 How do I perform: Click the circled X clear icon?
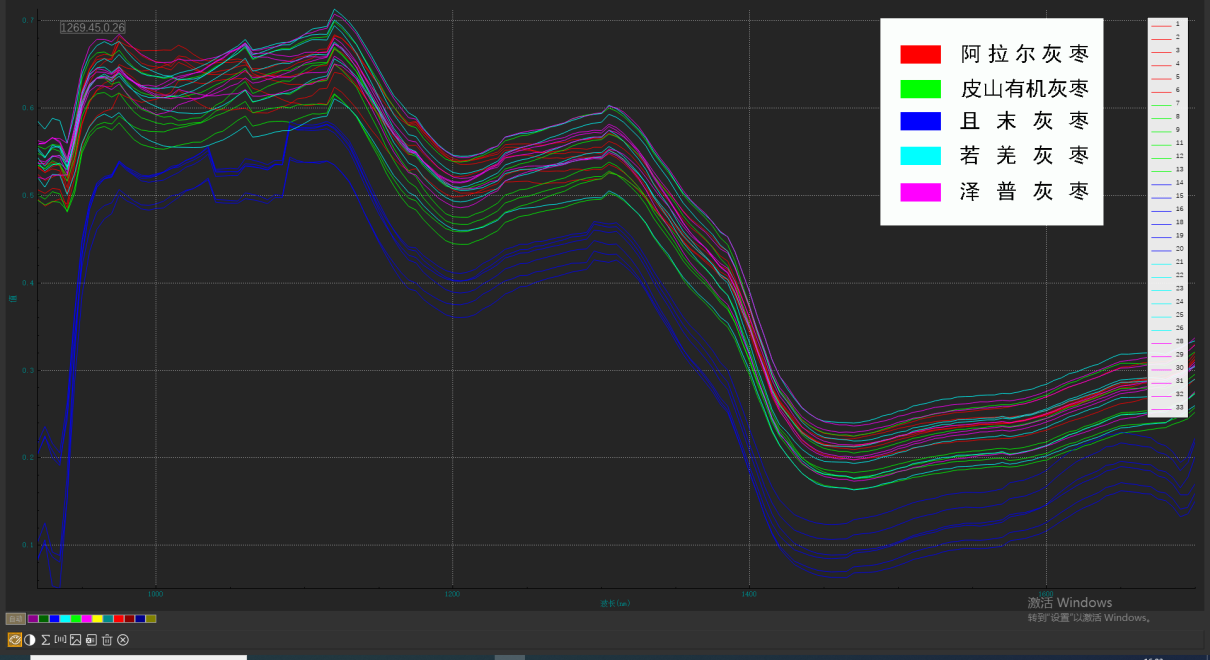[x=123, y=640]
